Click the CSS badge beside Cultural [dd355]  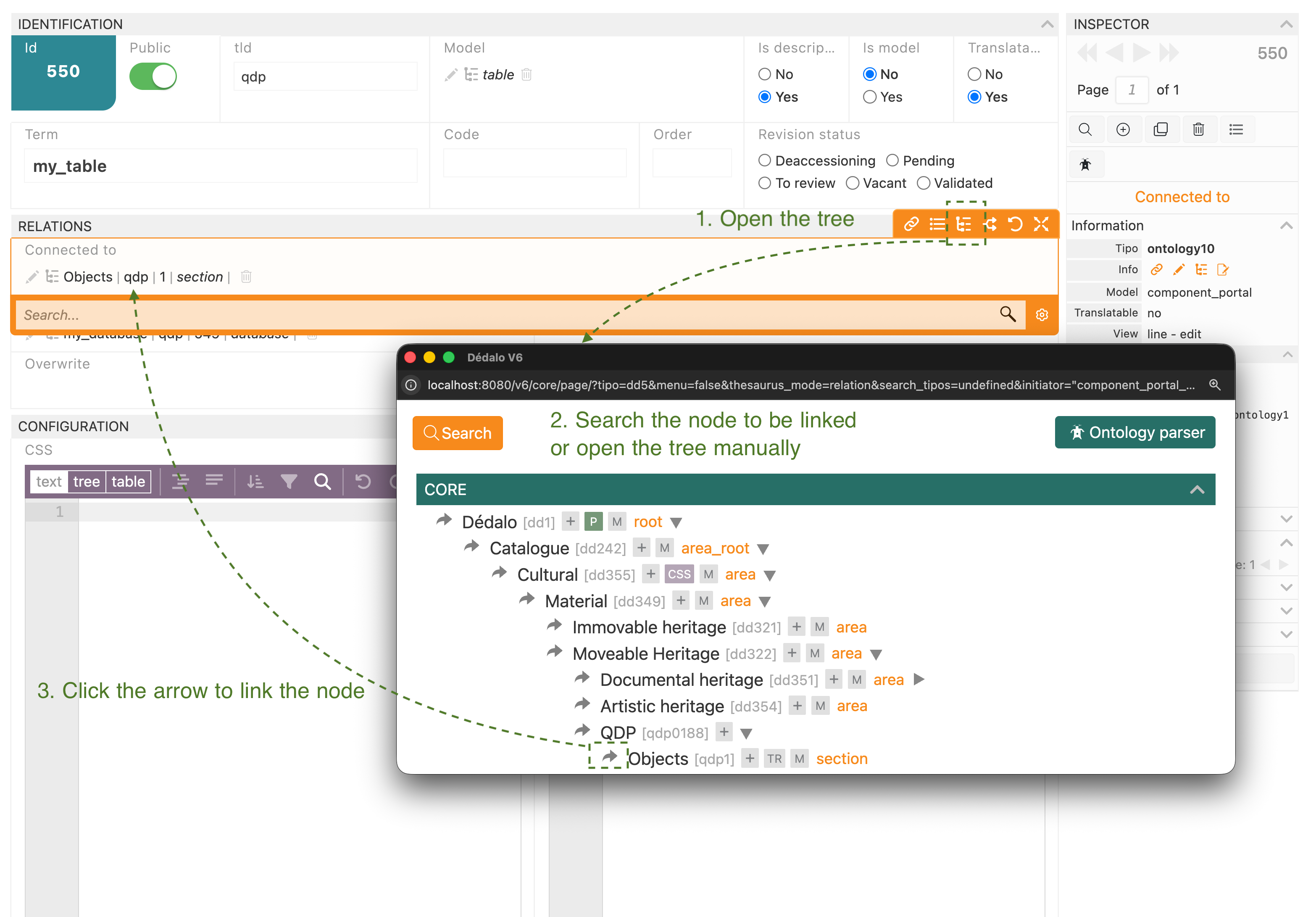point(679,574)
